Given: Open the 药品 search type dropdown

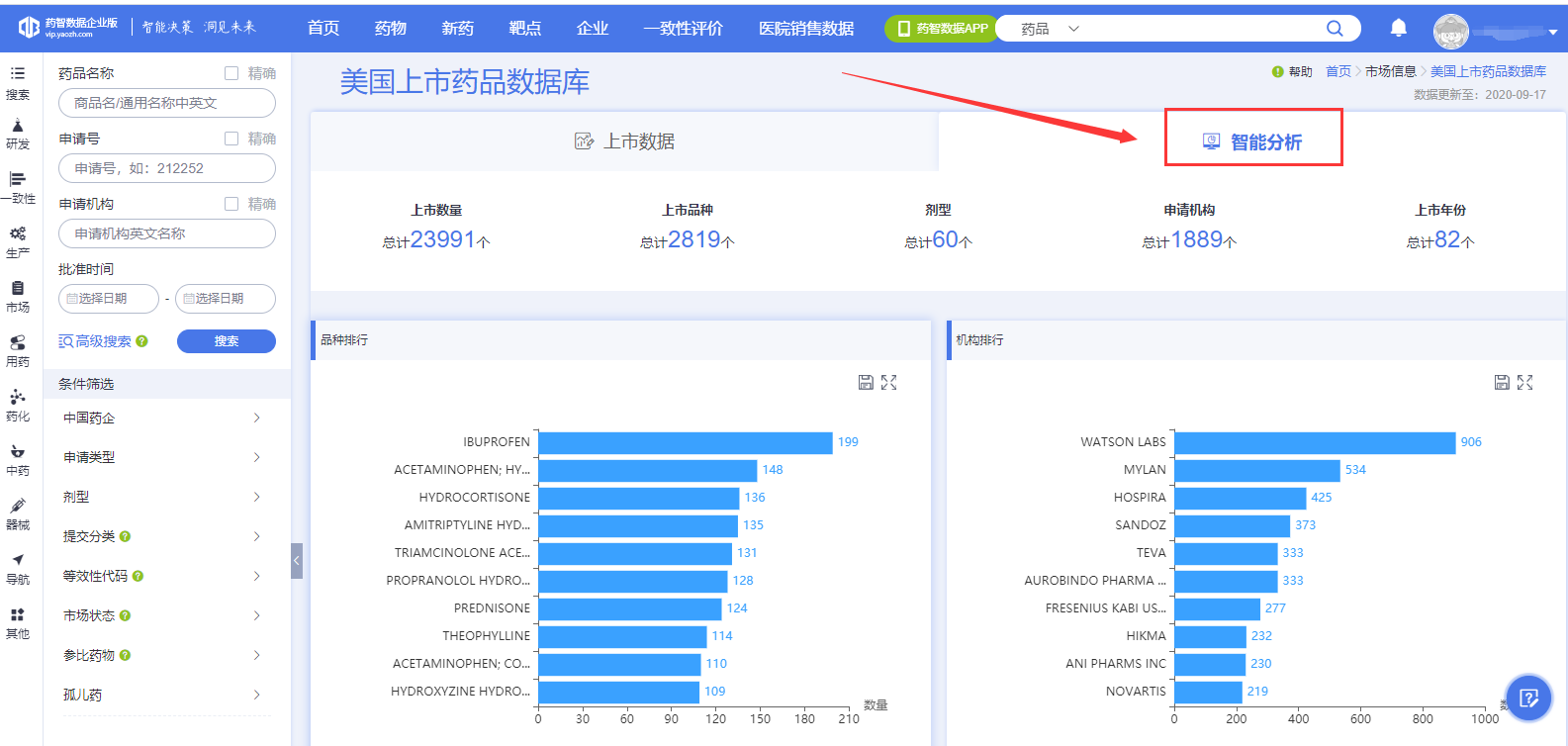Looking at the screenshot, I should (1049, 29).
